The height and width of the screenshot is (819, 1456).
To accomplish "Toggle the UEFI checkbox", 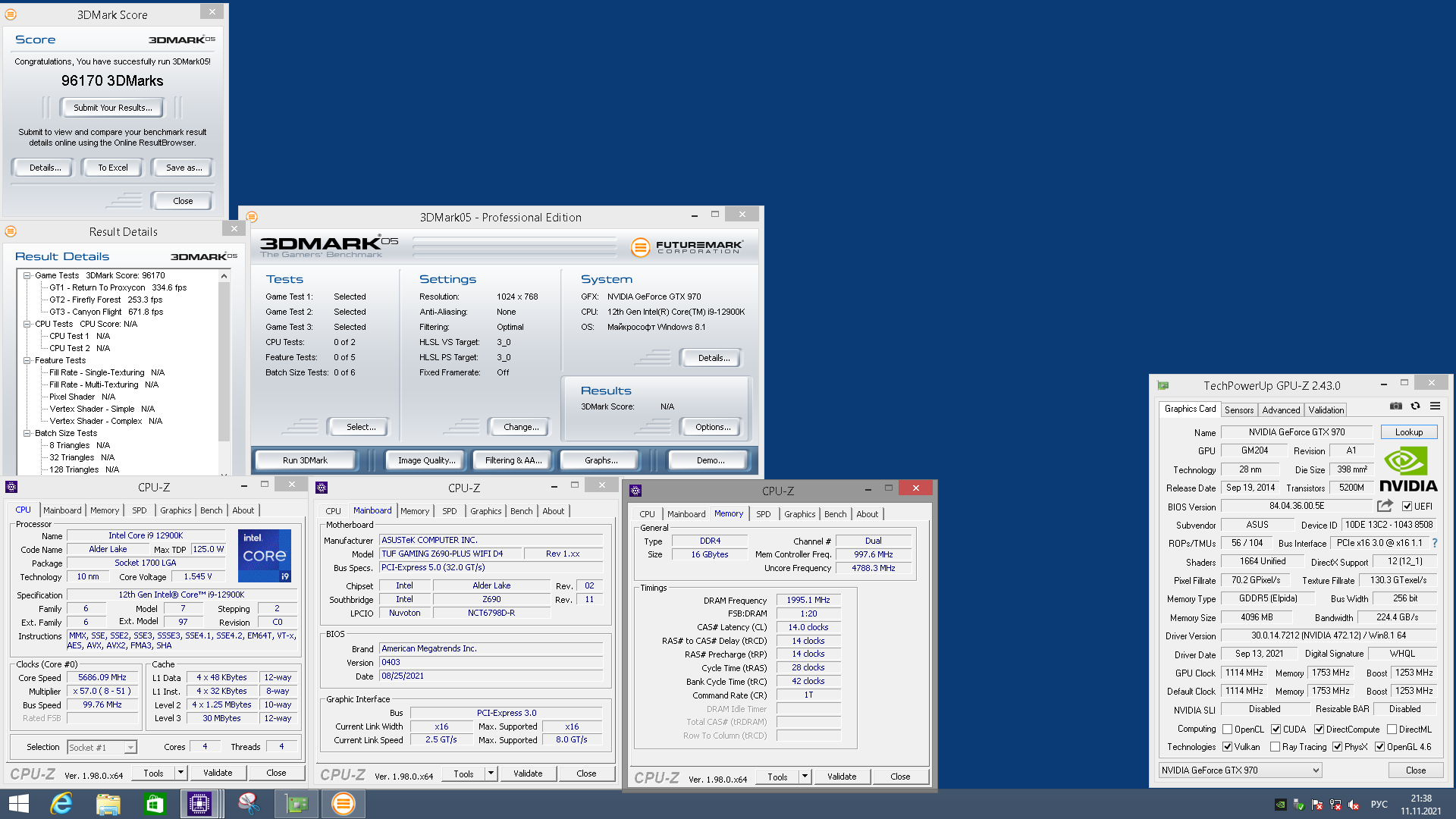I will click(1407, 507).
